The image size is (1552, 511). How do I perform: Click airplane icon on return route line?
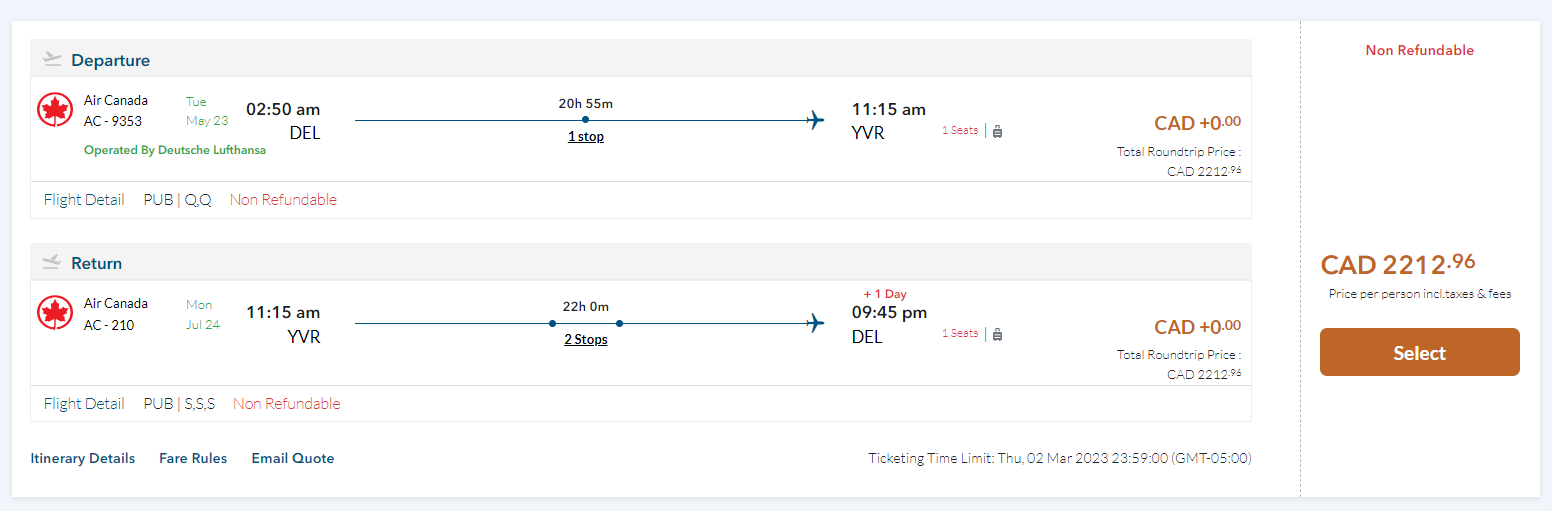tap(816, 323)
